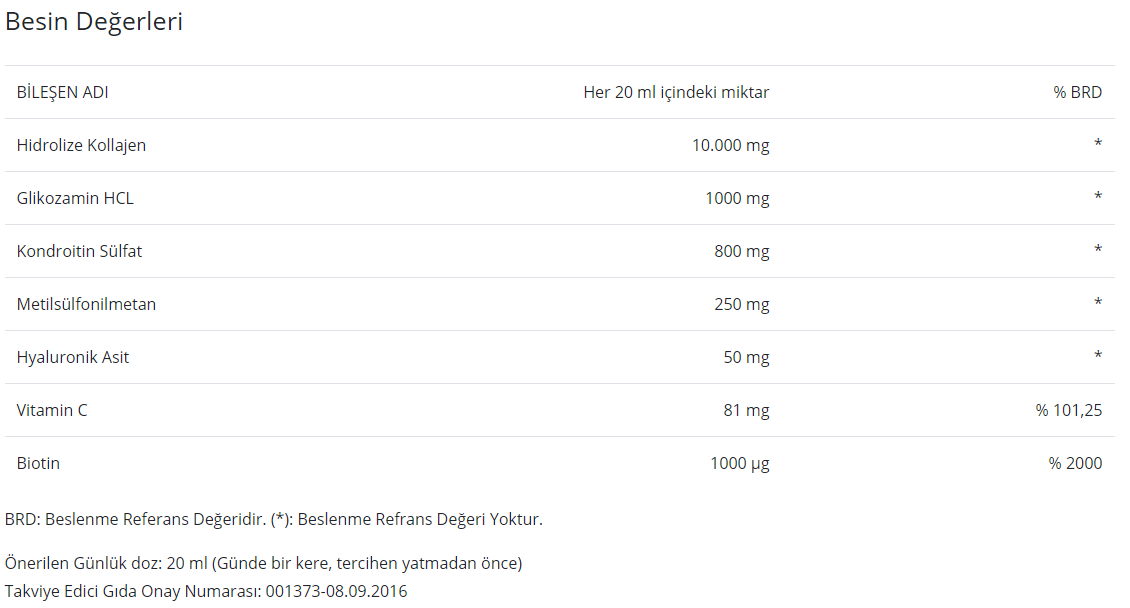Screen dimensions: 1130x608
Task: Click the Kondroitin Sülfat ingredient name
Action: tap(79, 251)
